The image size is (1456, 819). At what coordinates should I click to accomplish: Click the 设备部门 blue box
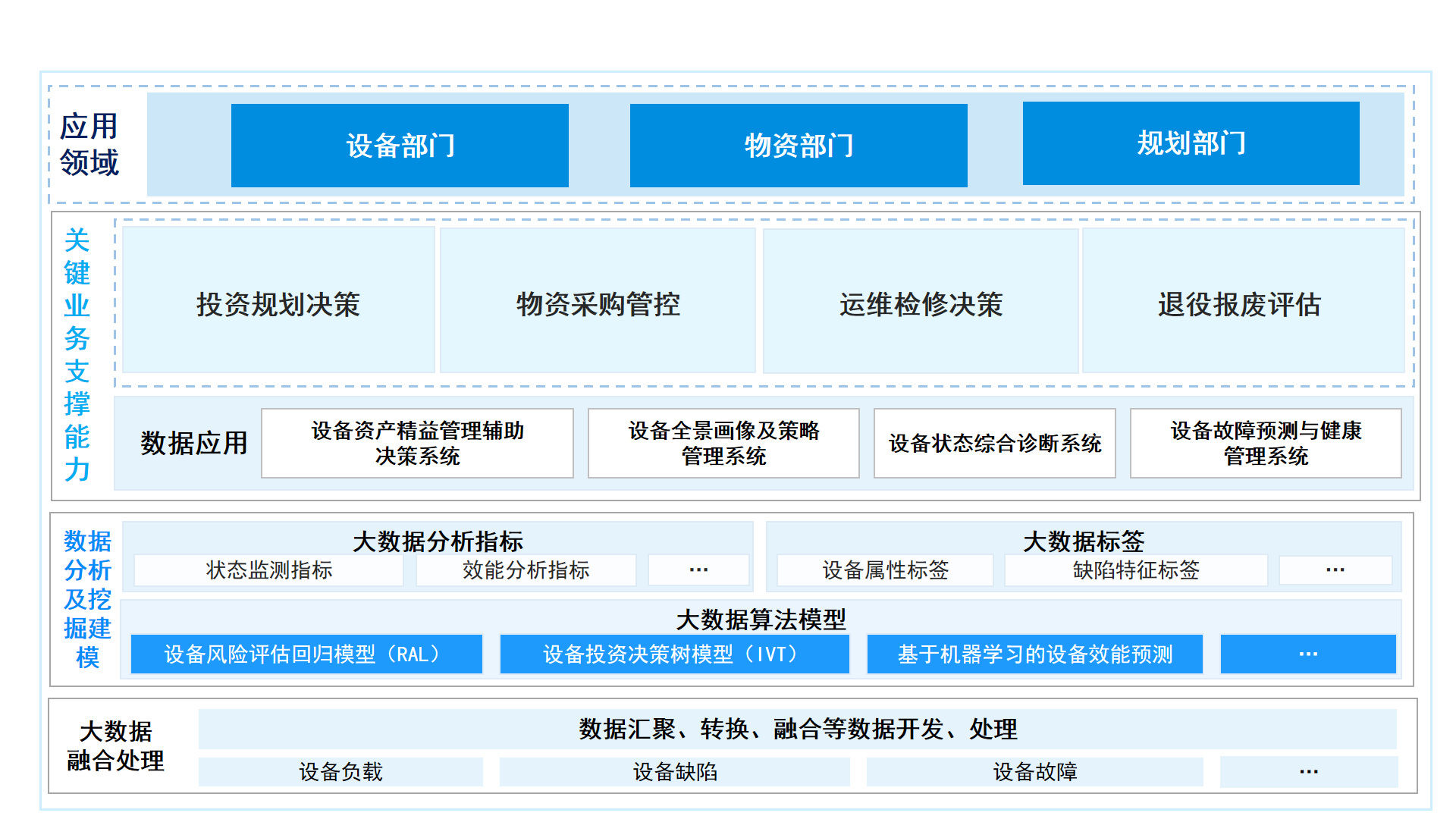click(400, 146)
